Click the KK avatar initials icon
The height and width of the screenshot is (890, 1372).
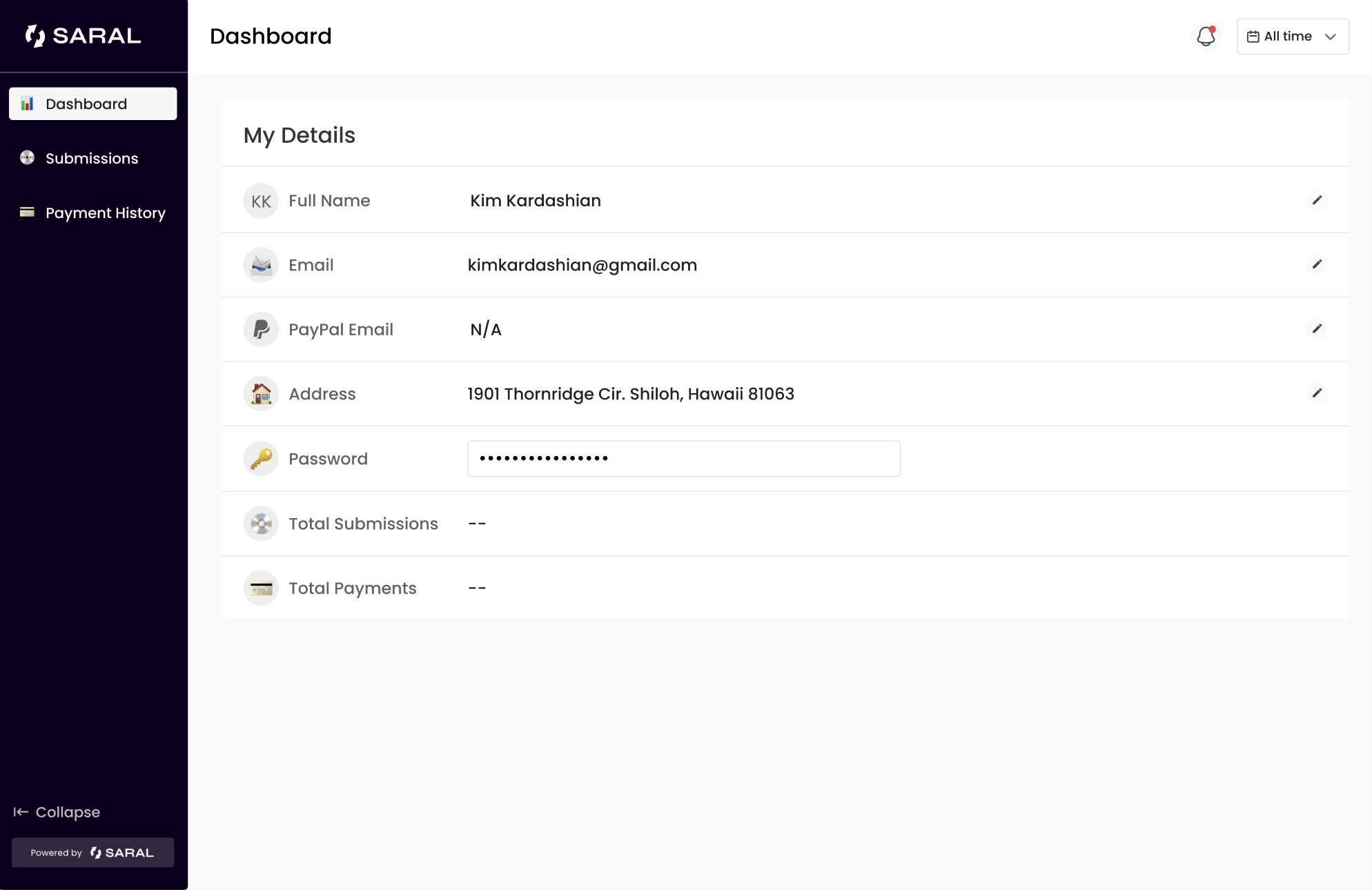tap(261, 201)
